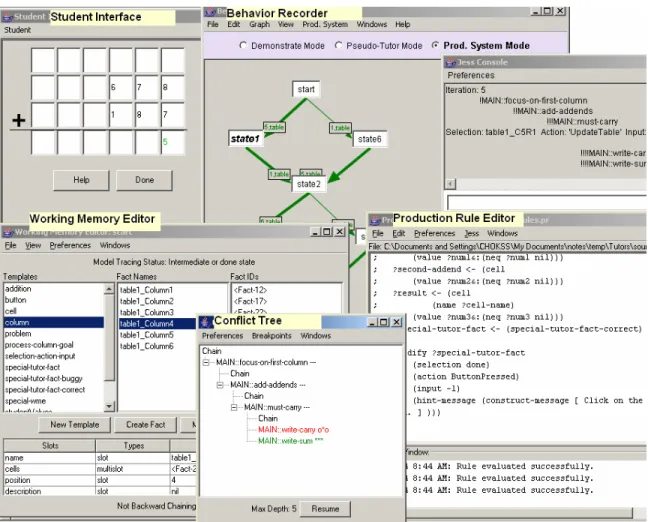Select selection-action-input template
The height and width of the screenshot is (522, 648).
coord(54,356)
